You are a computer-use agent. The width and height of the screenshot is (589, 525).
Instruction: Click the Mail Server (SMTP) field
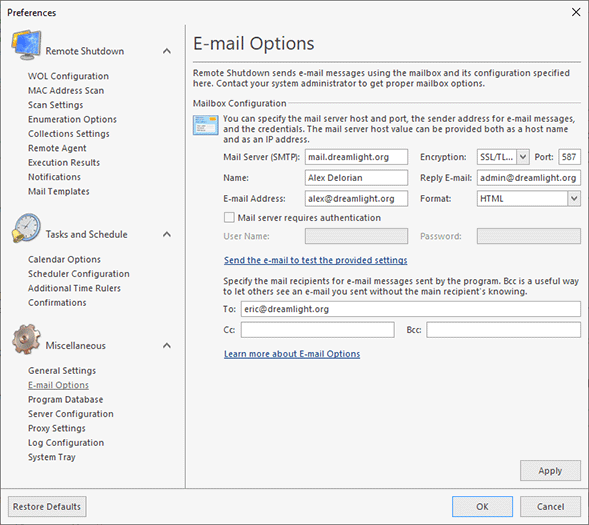pos(356,157)
